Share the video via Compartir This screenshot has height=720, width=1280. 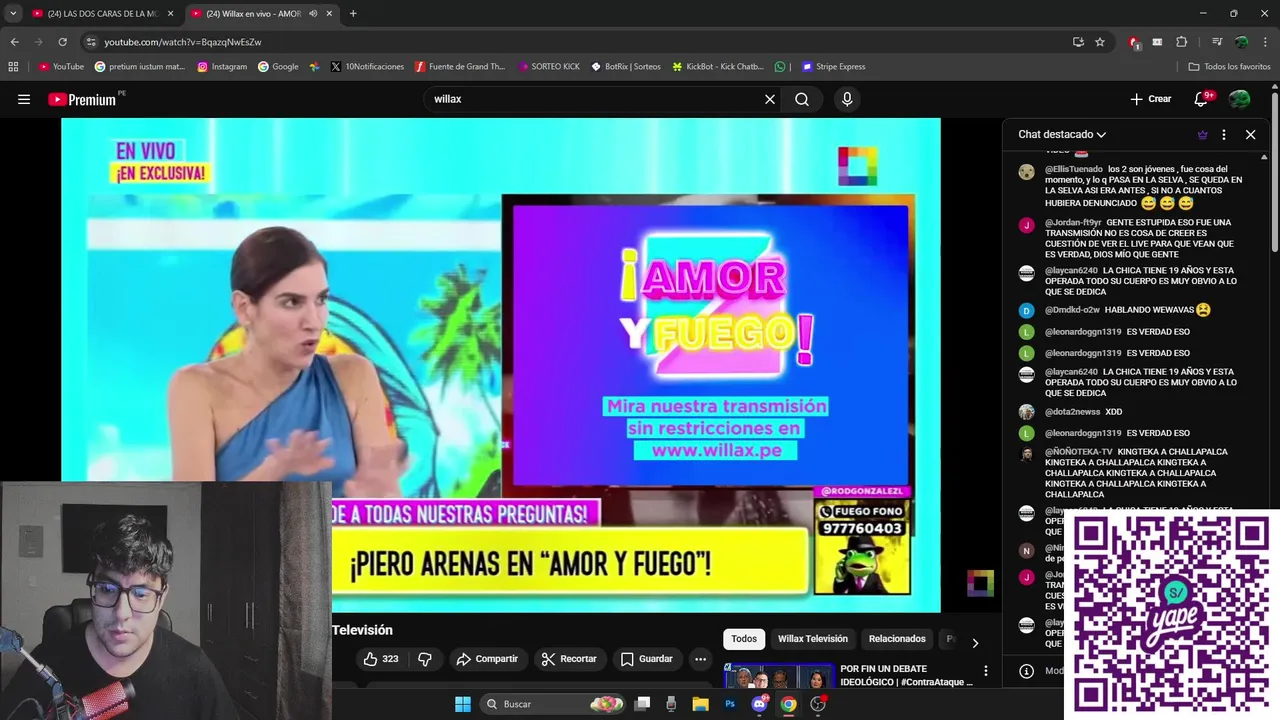point(487,659)
